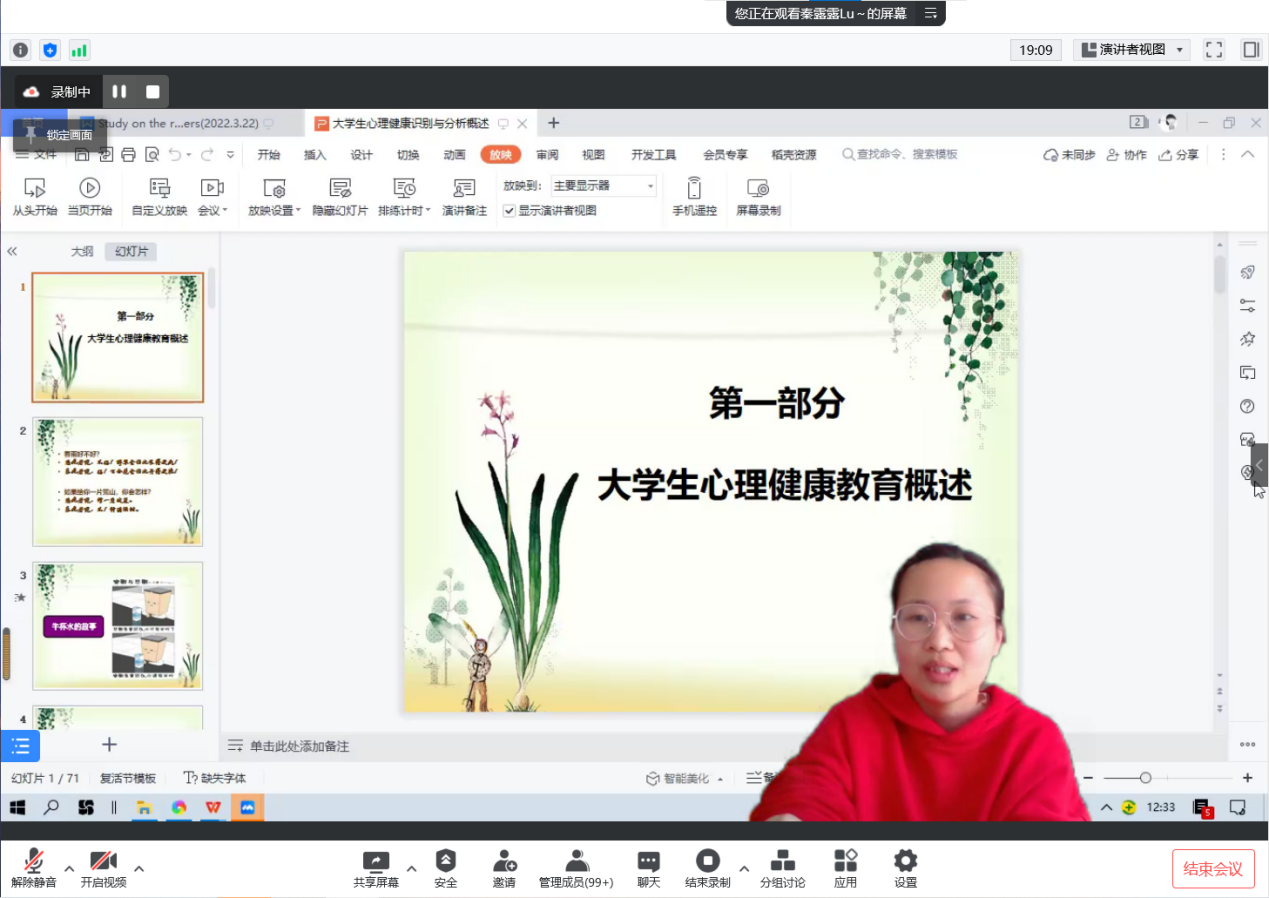Click the 从头开始 slideshow icon
This screenshot has height=898, width=1269.
[x=34, y=188]
